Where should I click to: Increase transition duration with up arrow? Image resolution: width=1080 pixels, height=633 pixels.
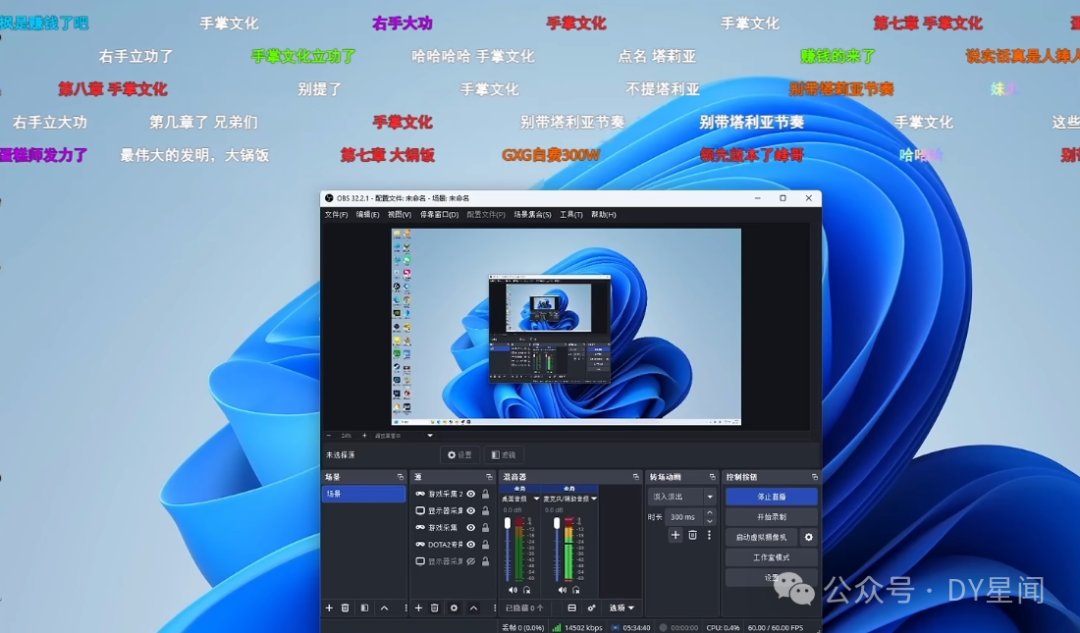pos(709,512)
